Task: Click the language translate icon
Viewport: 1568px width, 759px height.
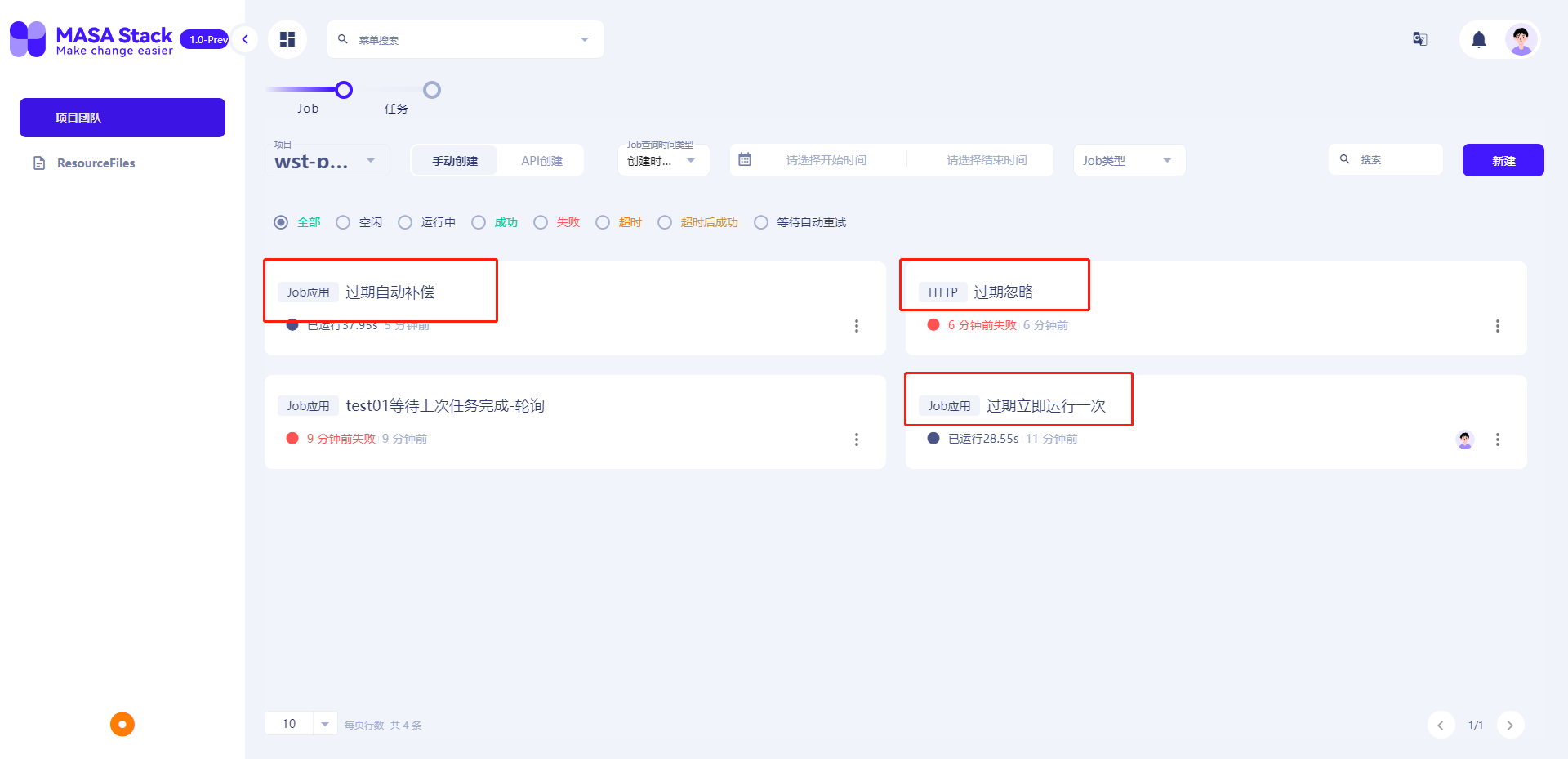Action: (x=1420, y=39)
